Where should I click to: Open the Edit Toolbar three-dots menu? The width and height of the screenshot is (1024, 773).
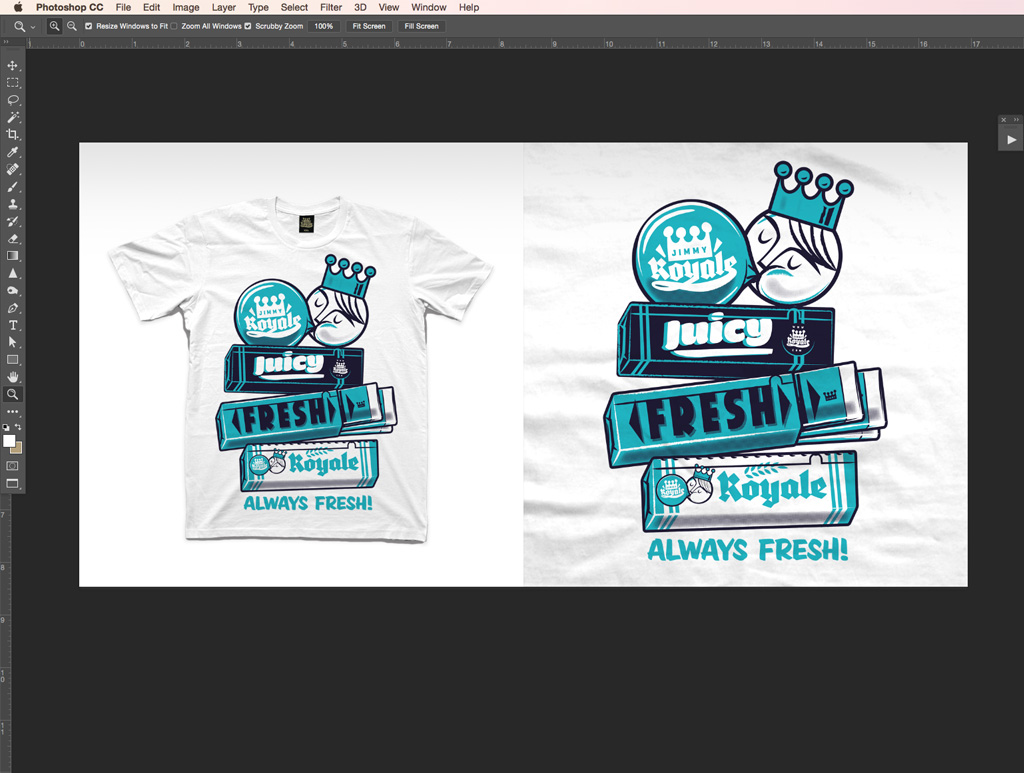pyautogui.click(x=13, y=411)
